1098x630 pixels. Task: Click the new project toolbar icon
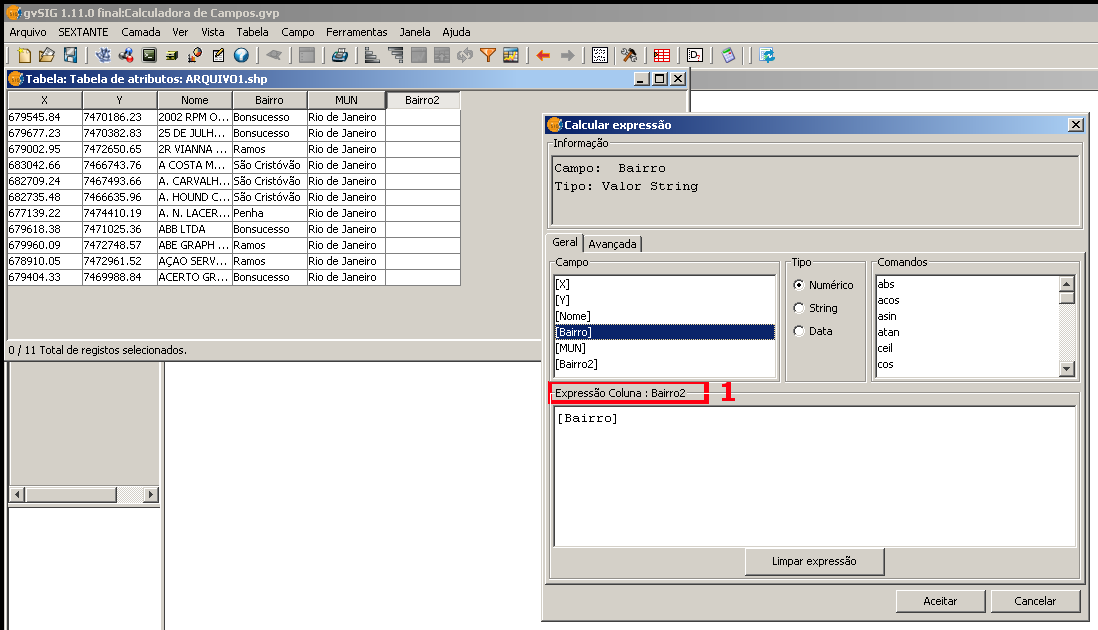25,55
